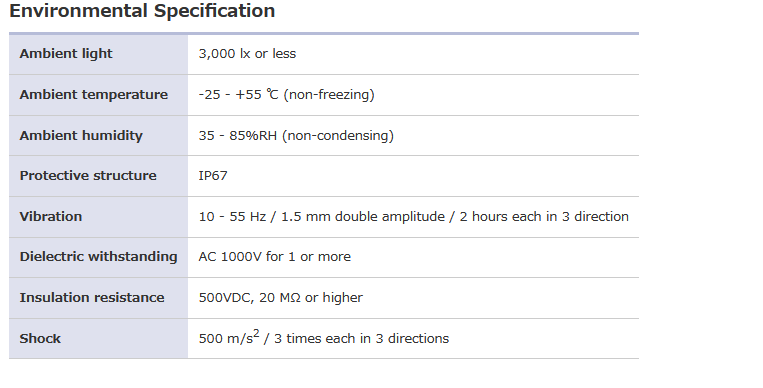This screenshot has width=763, height=388.
Task: Select the Protective structure label
Action: 88,176
